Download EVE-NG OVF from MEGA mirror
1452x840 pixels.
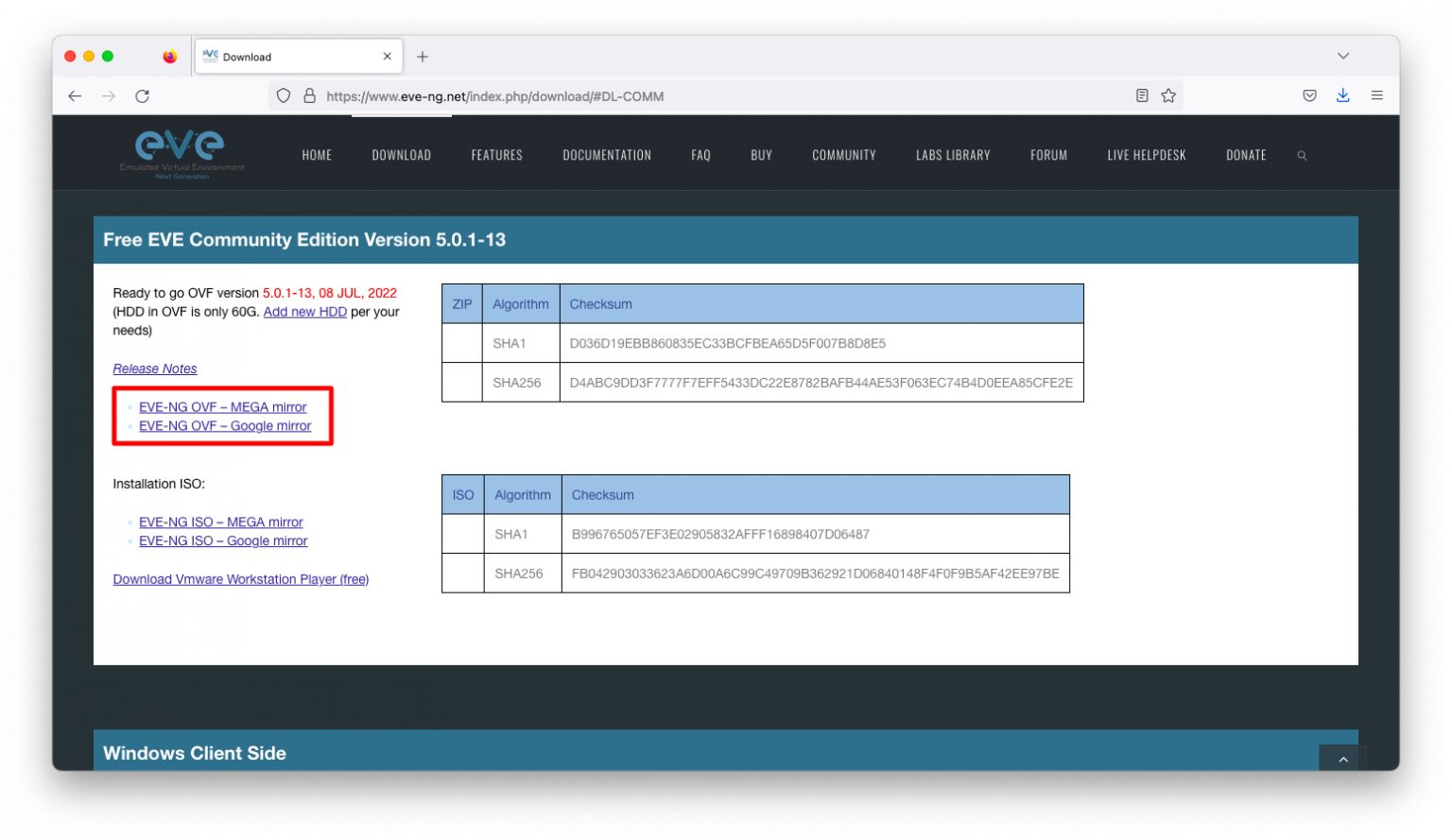pyautogui.click(x=223, y=407)
